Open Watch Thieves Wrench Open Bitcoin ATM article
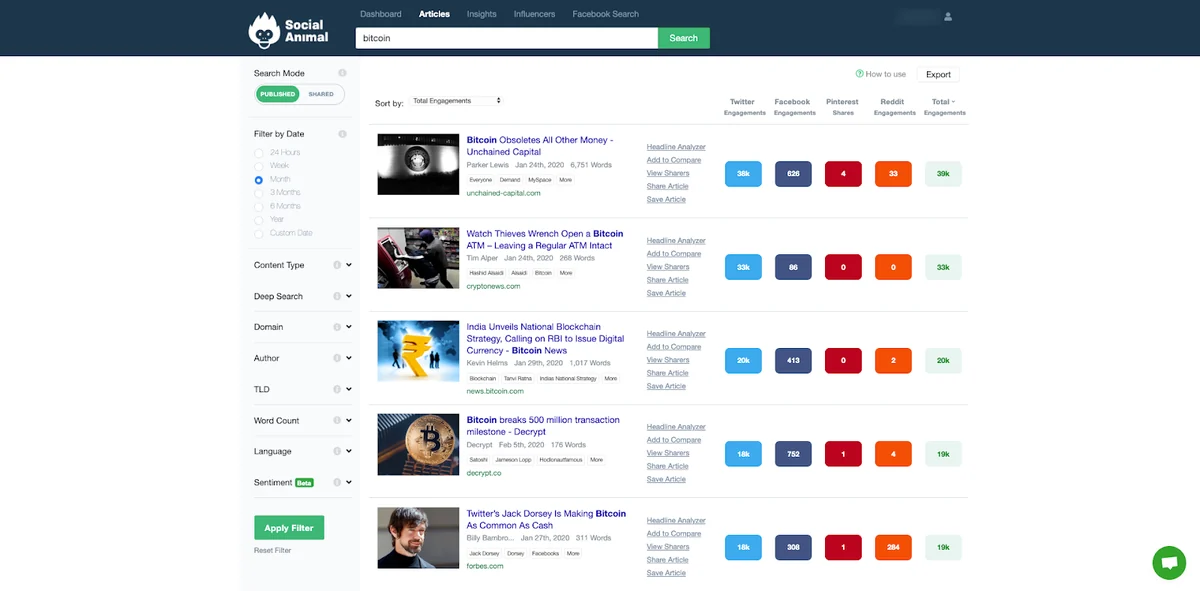The image size is (1200, 591). tap(545, 240)
